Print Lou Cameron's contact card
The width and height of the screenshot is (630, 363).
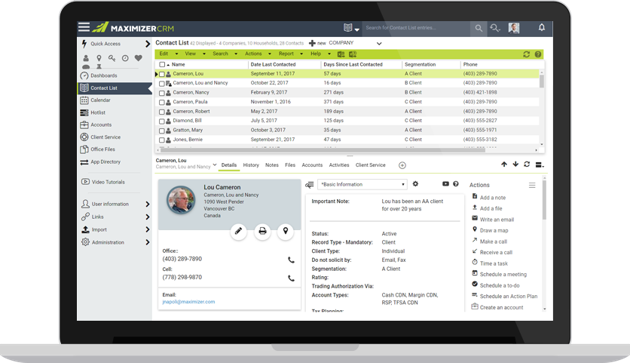pyautogui.click(x=262, y=231)
